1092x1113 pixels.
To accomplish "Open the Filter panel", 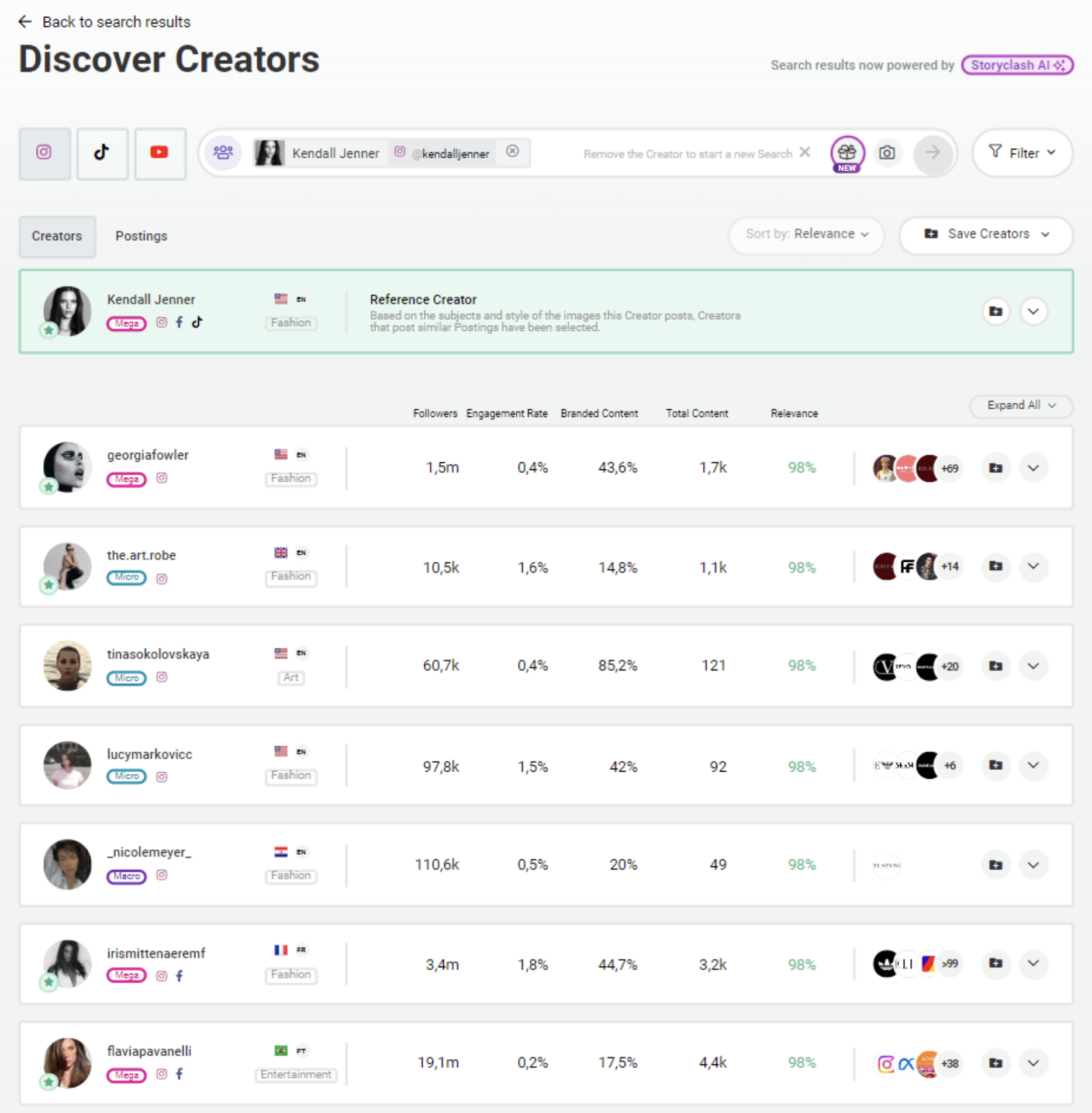I will click(x=1021, y=153).
